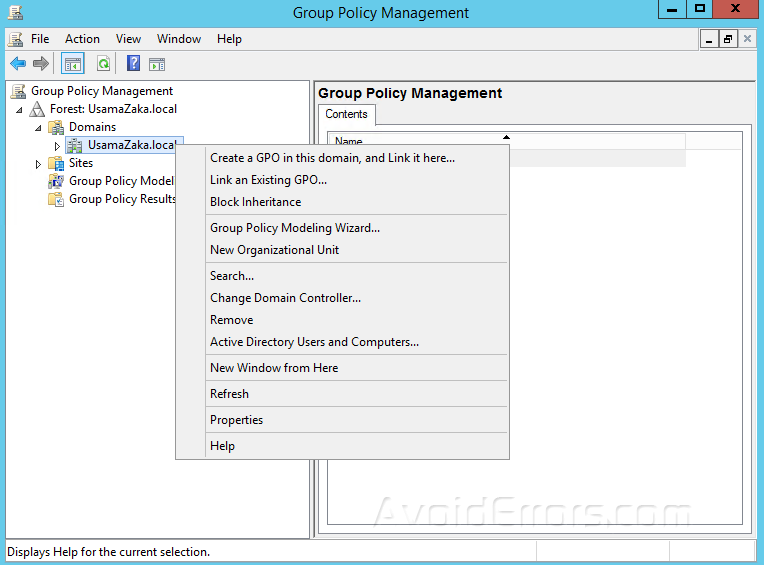Screen dimensions: 764x565
Task: Click the Group Policy Modeling node icon
Action: tap(56, 181)
